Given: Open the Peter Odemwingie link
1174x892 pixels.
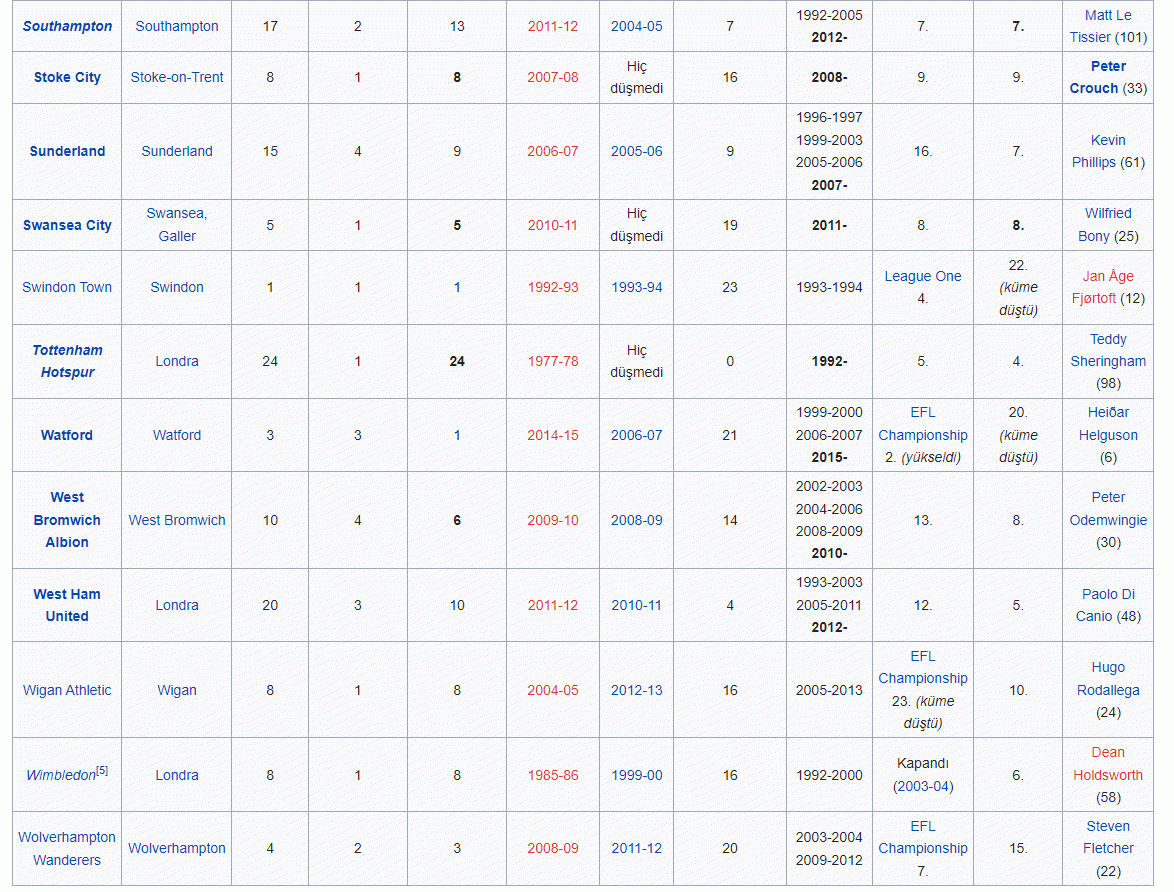Looking at the screenshot, I should click(x=1108, y=509).
